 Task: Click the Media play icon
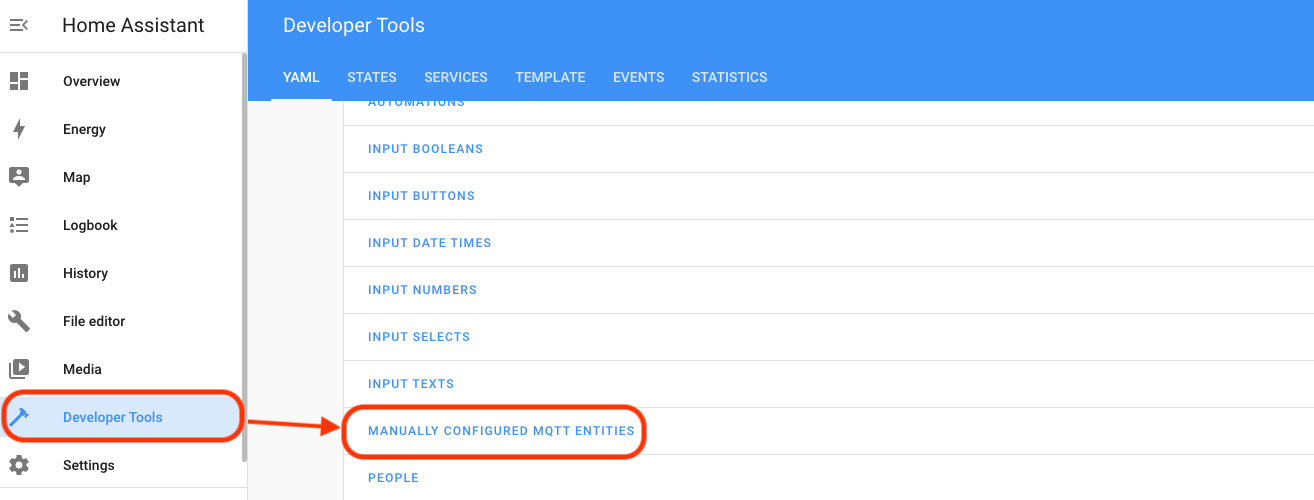pyautogui.click(x=19, y=369)
